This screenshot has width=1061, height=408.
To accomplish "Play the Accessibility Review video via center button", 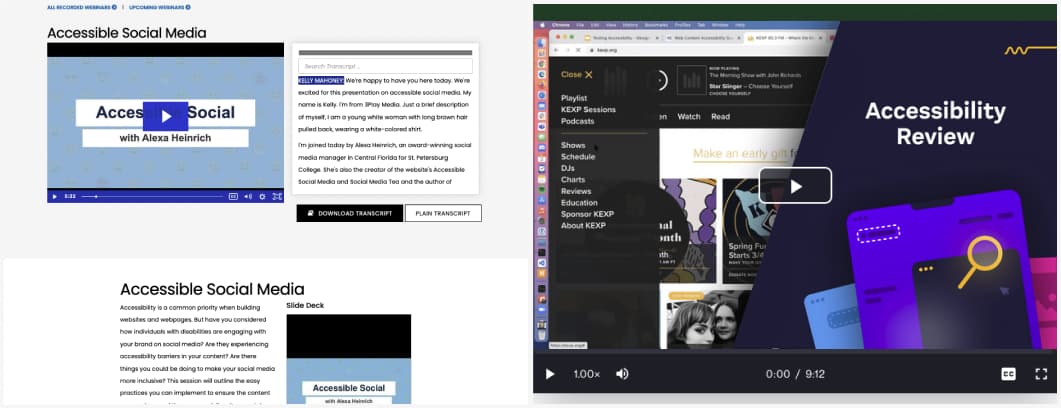I will click(795, 186).
